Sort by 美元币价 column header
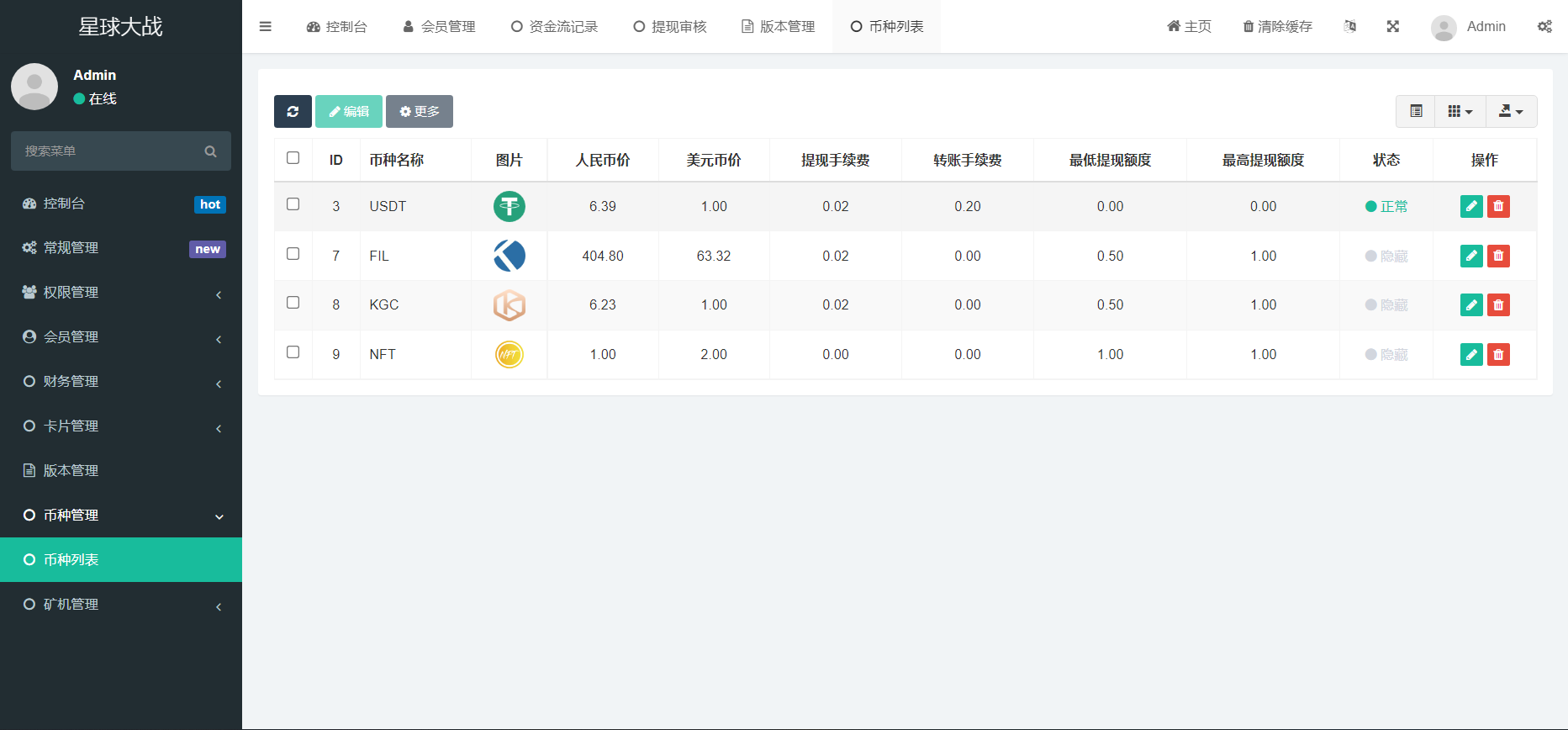The image size is (1568, 730). [x=714, y=160]
